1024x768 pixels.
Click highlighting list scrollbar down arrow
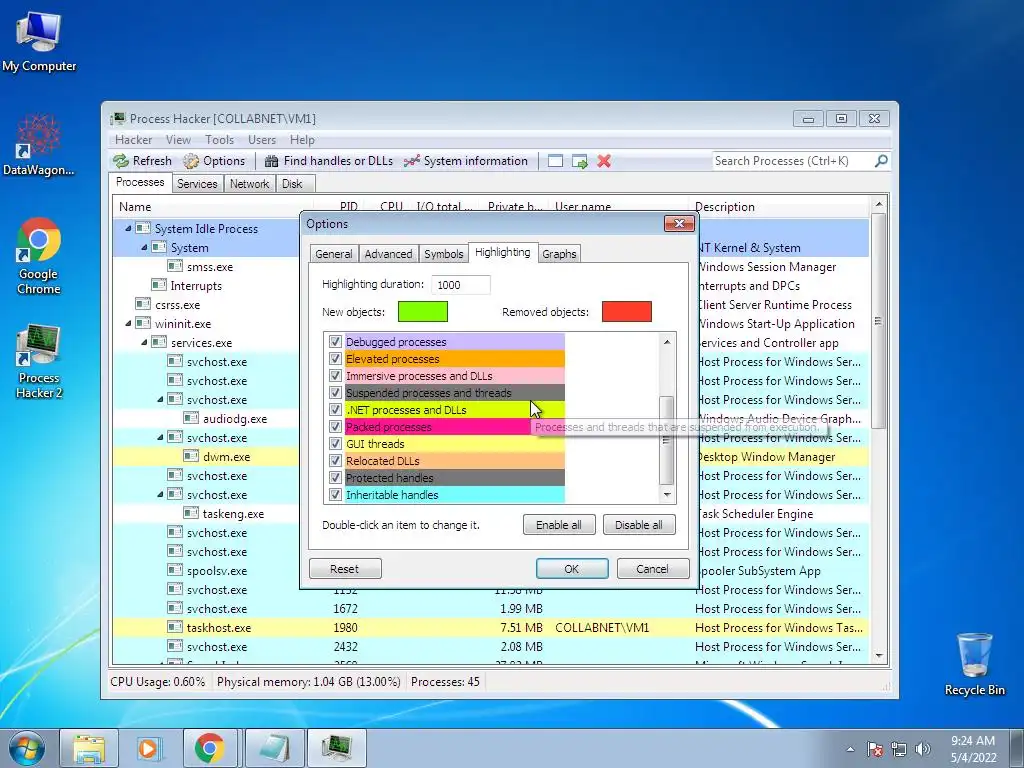(x=667, y=494)
